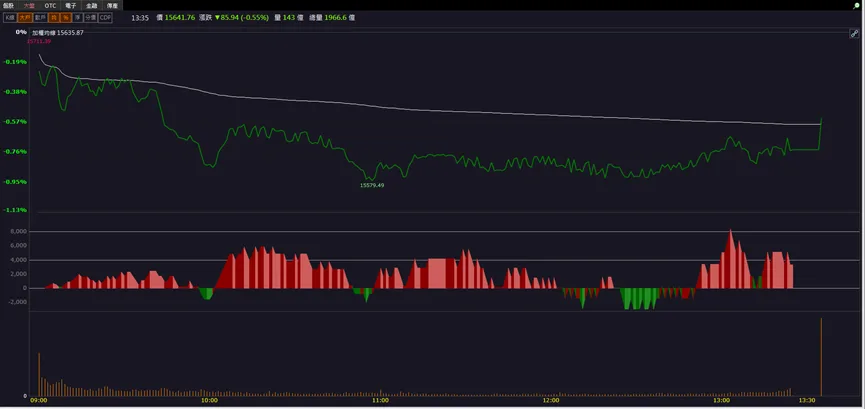Click the 分價 price distribution button
Viewport: 865px width, 409px height.
90,18
